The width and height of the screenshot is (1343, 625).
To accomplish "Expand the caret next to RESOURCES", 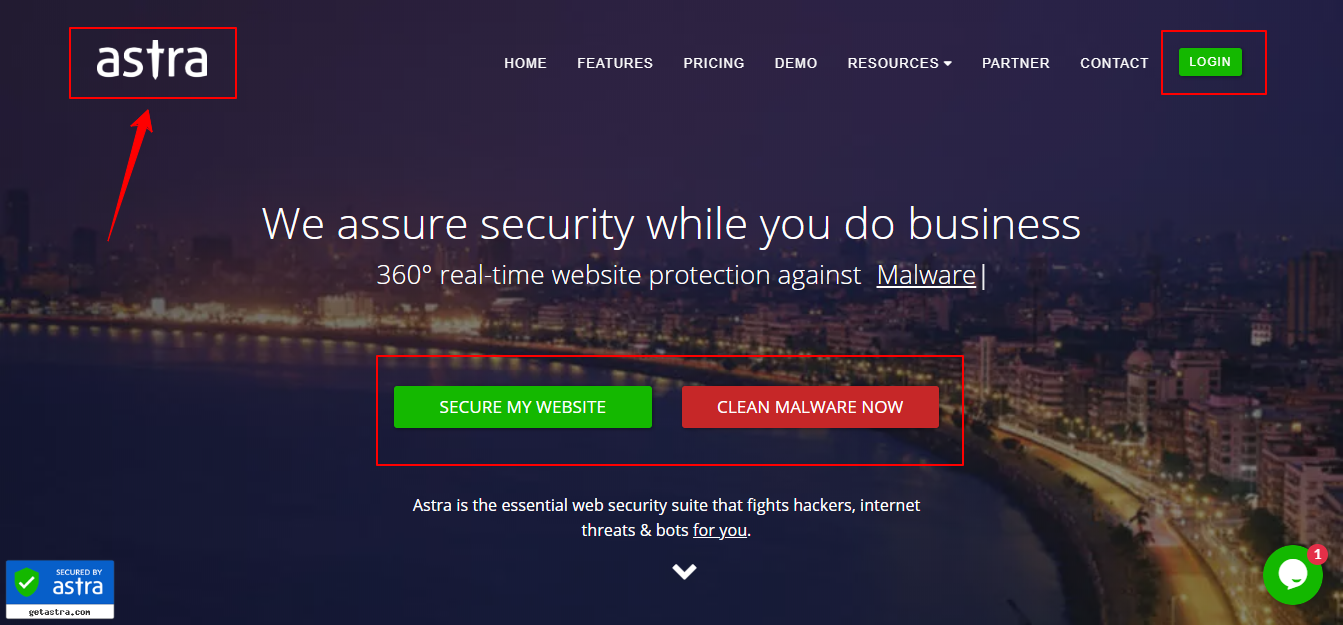I will [947, 64].
